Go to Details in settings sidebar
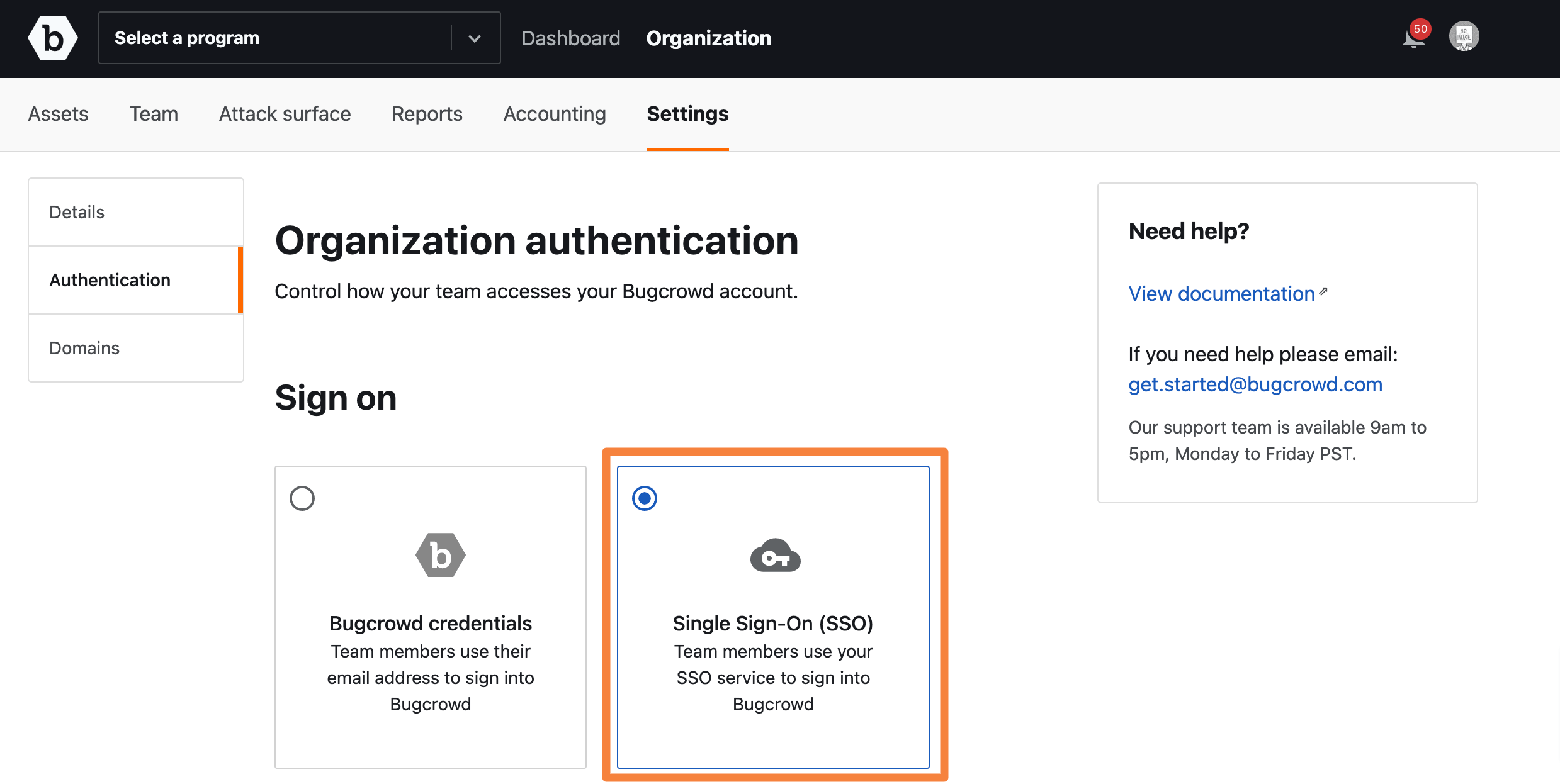The image size is (1560, 784). (77, 212)
